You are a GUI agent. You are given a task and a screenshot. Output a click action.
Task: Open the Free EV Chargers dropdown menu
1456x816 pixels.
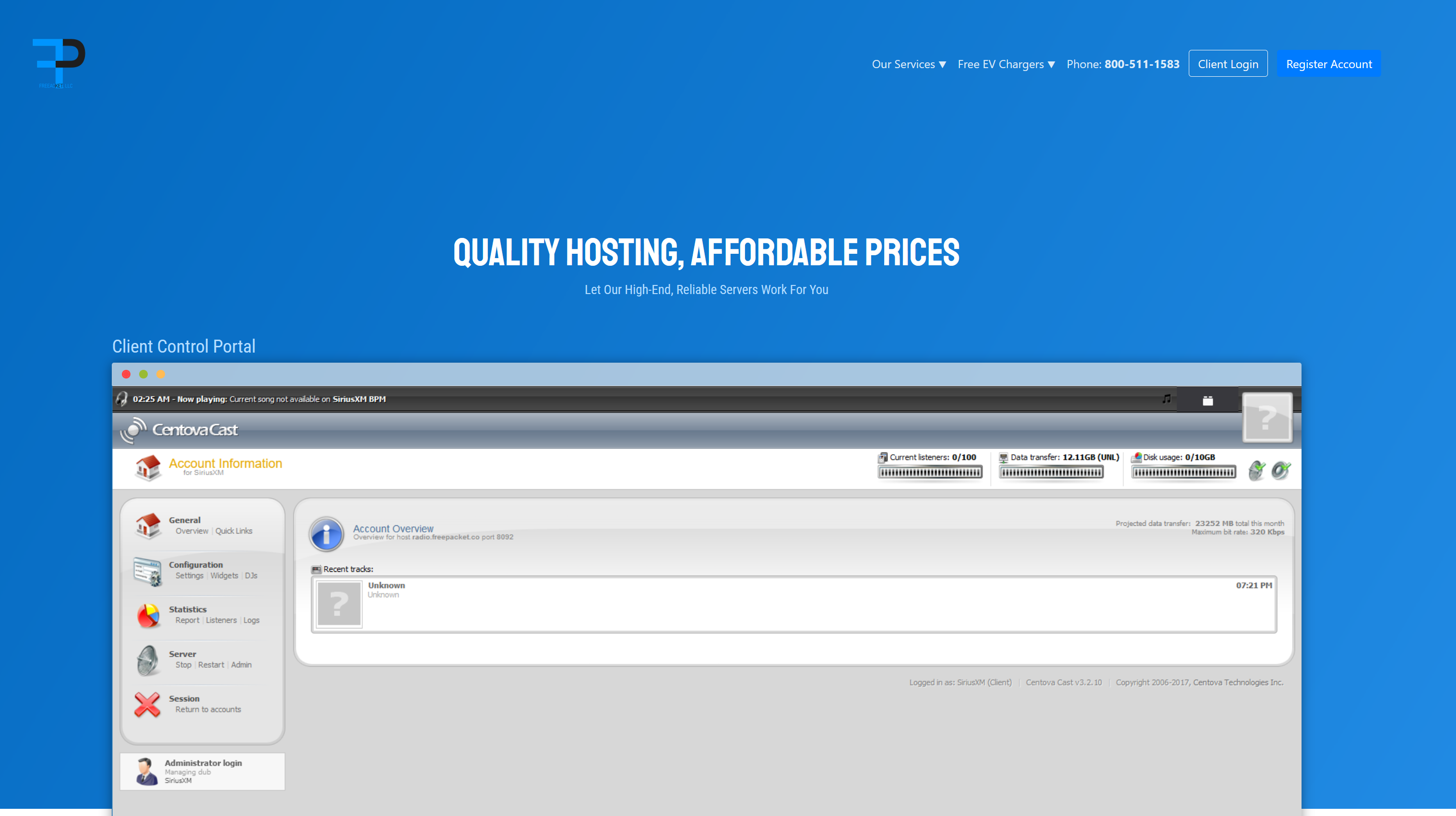[1006, 64]
